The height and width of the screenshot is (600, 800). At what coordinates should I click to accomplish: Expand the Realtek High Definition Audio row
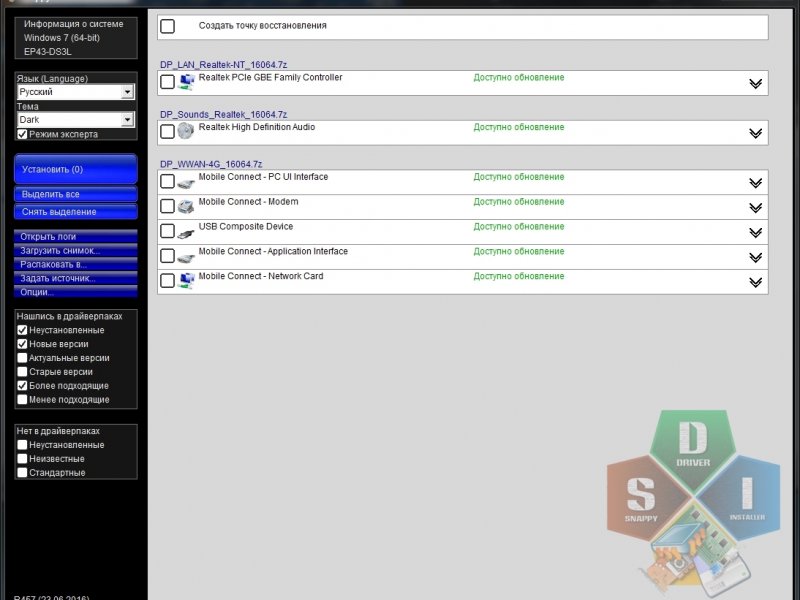click(755, 133)
